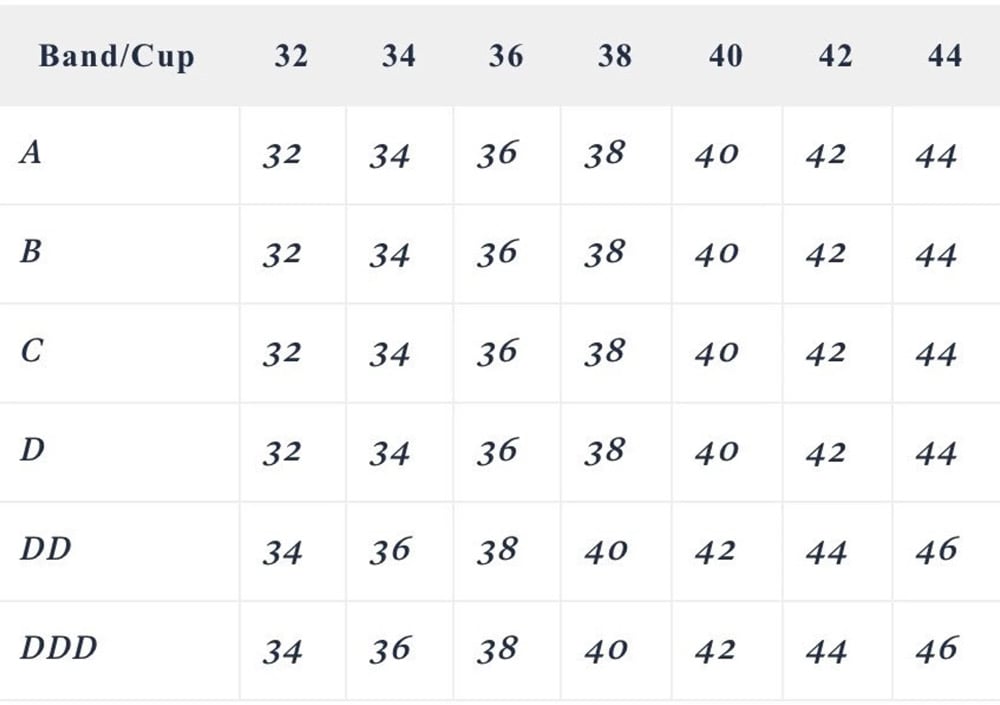The height and width of the screenshot is (705, 1000).
Task: Click the 34 value in row D
Action: pos(389,452)
